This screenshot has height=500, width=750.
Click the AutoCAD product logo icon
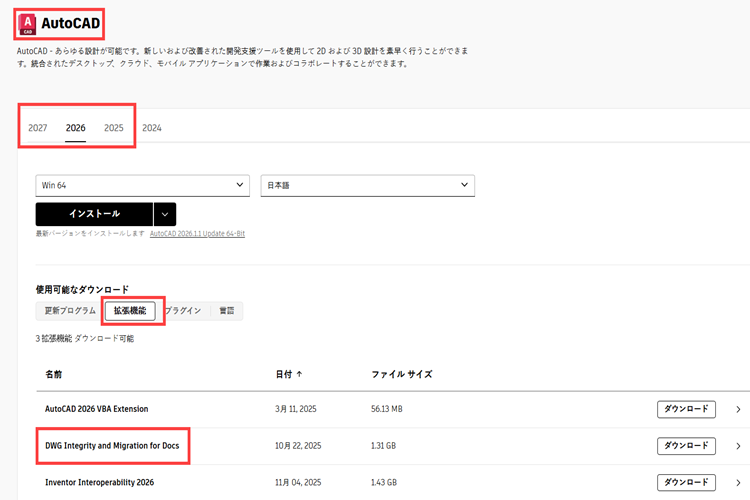(x=27, y=24)
